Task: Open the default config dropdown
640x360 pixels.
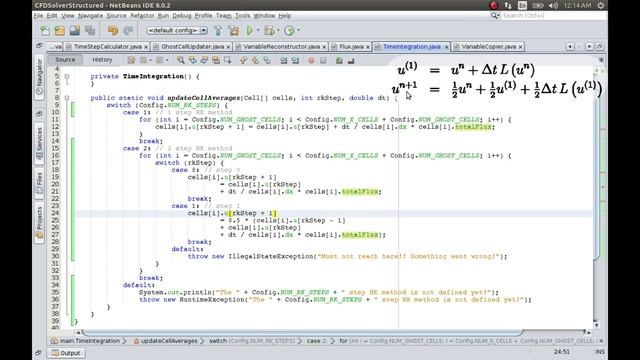Action: (x=177, y=31)
